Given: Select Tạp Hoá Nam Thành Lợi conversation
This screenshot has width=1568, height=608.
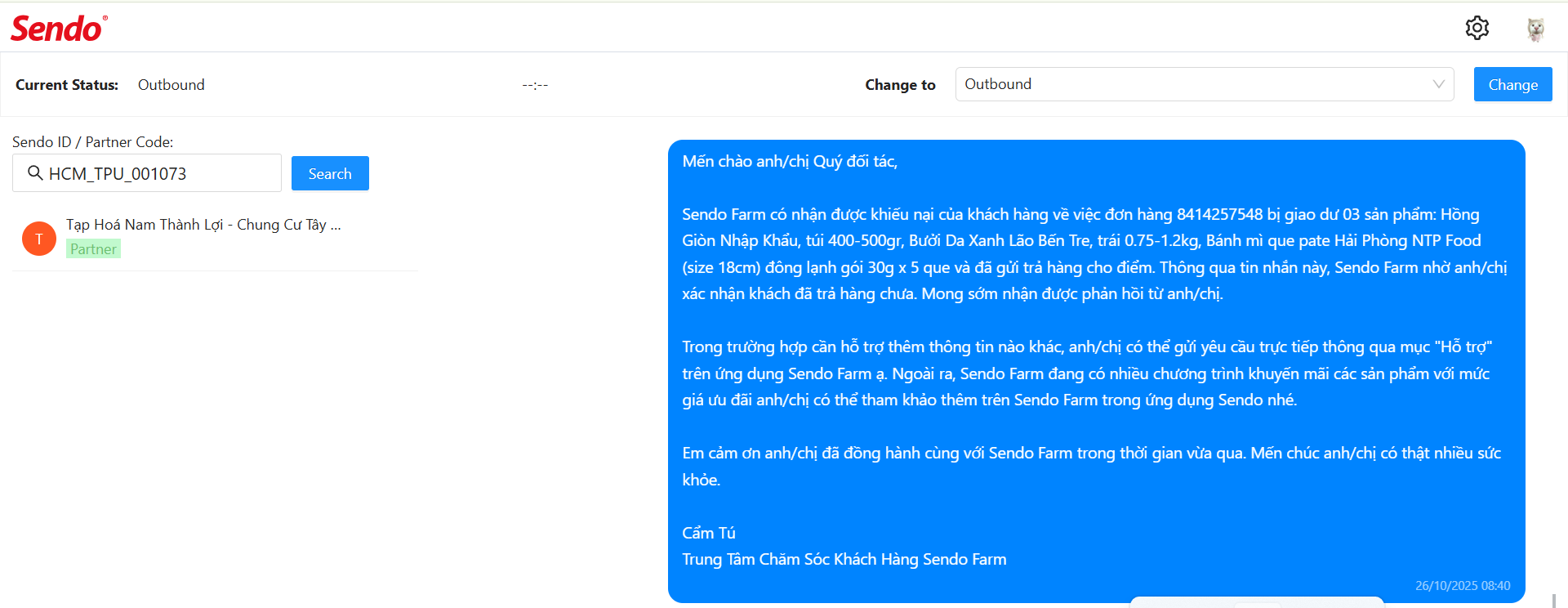Looking at the screenshot, I should (216, 238).
